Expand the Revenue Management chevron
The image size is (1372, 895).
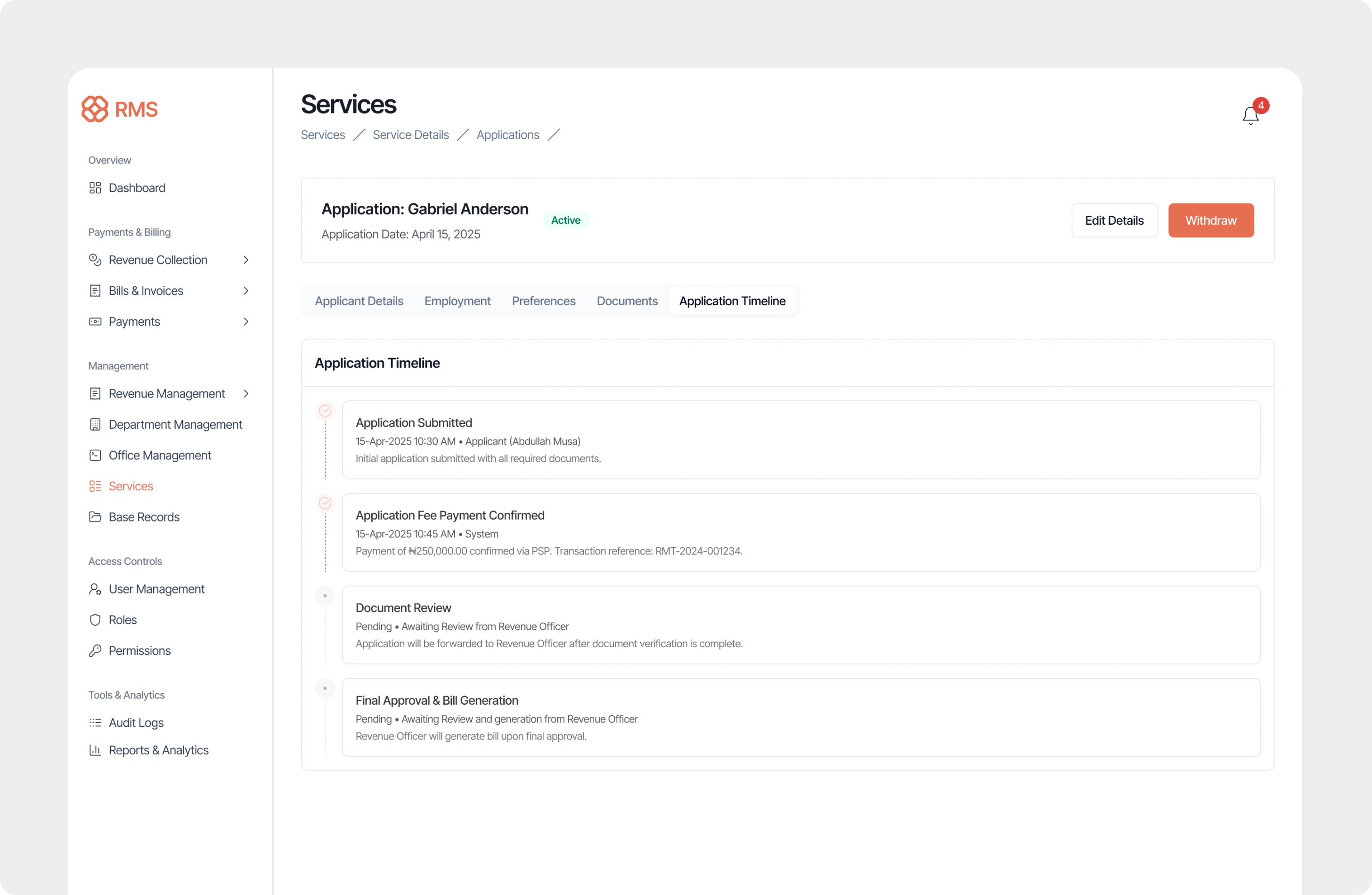coord(246,394)
